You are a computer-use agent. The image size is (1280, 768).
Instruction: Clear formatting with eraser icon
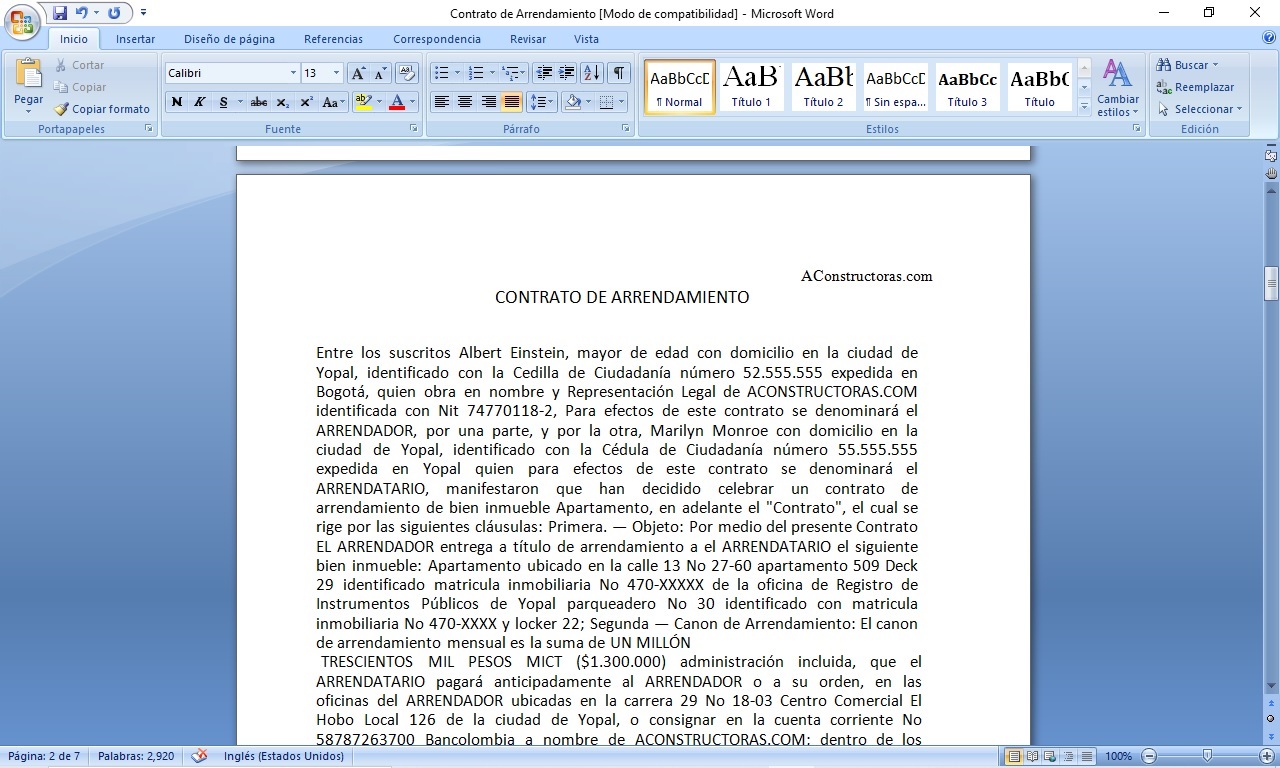pyautogui.click(x=406, y=73)
